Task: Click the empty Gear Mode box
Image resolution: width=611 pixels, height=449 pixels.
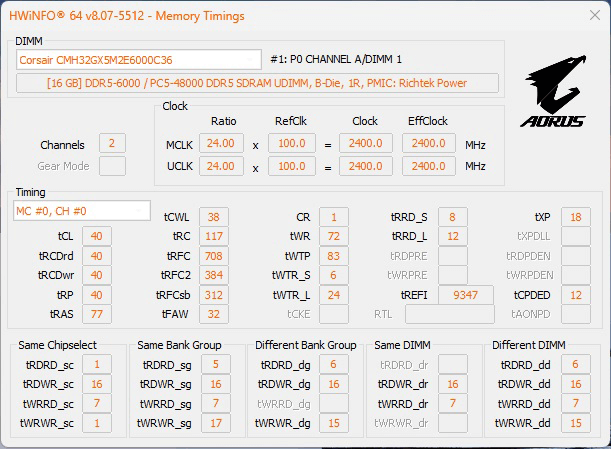Action: tap(112, 166)
